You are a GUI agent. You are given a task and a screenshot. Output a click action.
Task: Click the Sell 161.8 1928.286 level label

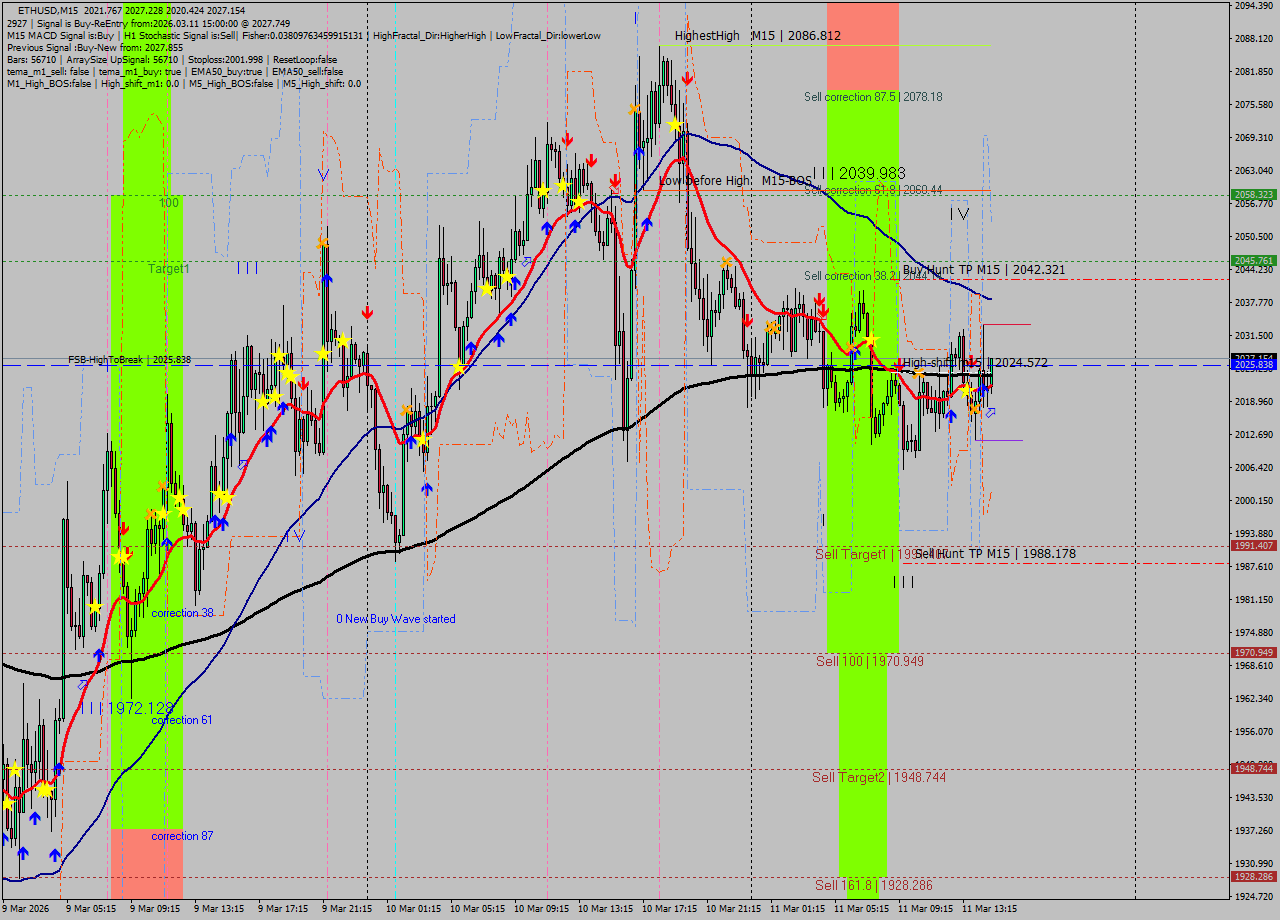click(873, 885)
